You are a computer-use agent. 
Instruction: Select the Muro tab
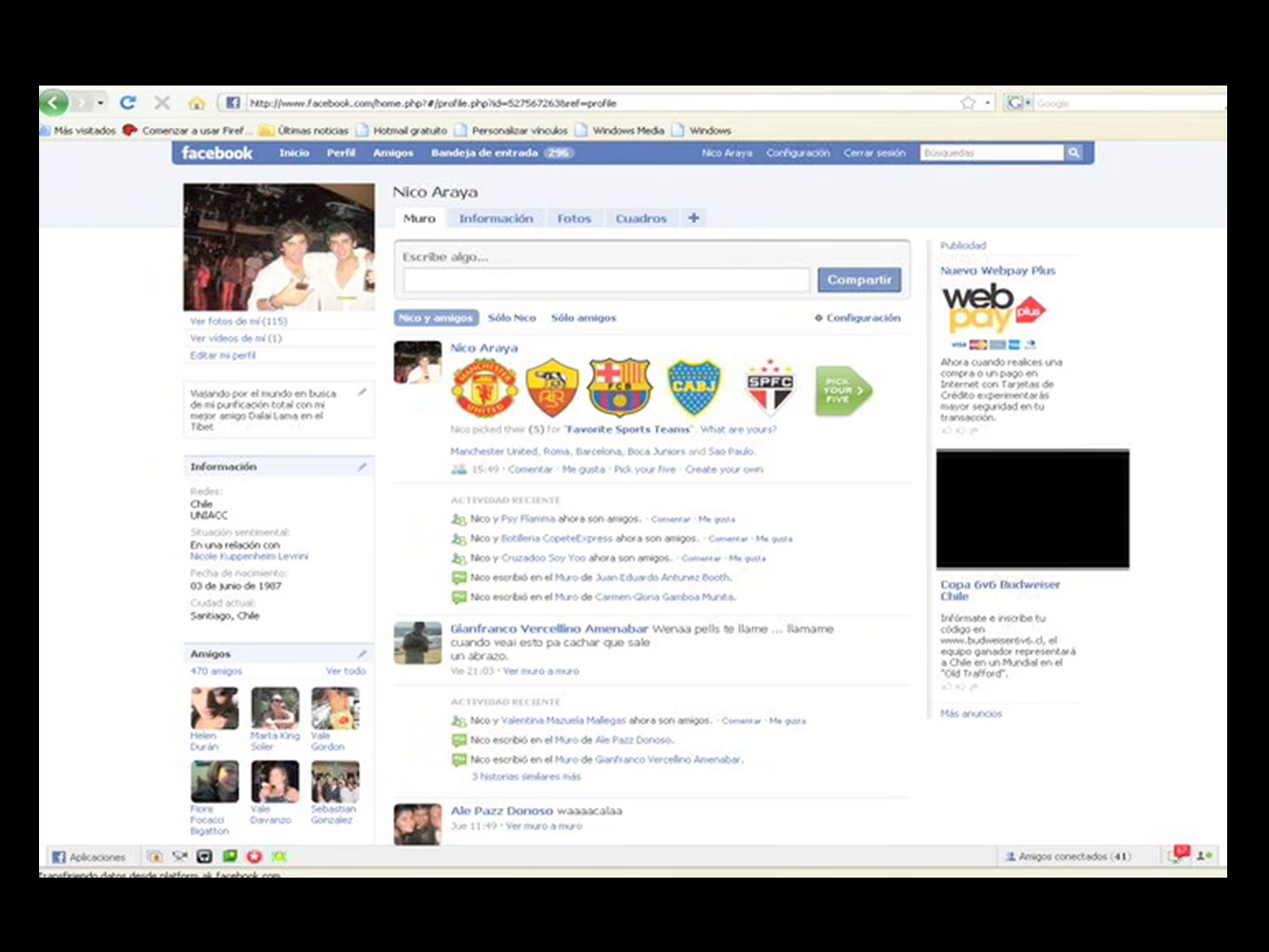[x=419, y=218]
